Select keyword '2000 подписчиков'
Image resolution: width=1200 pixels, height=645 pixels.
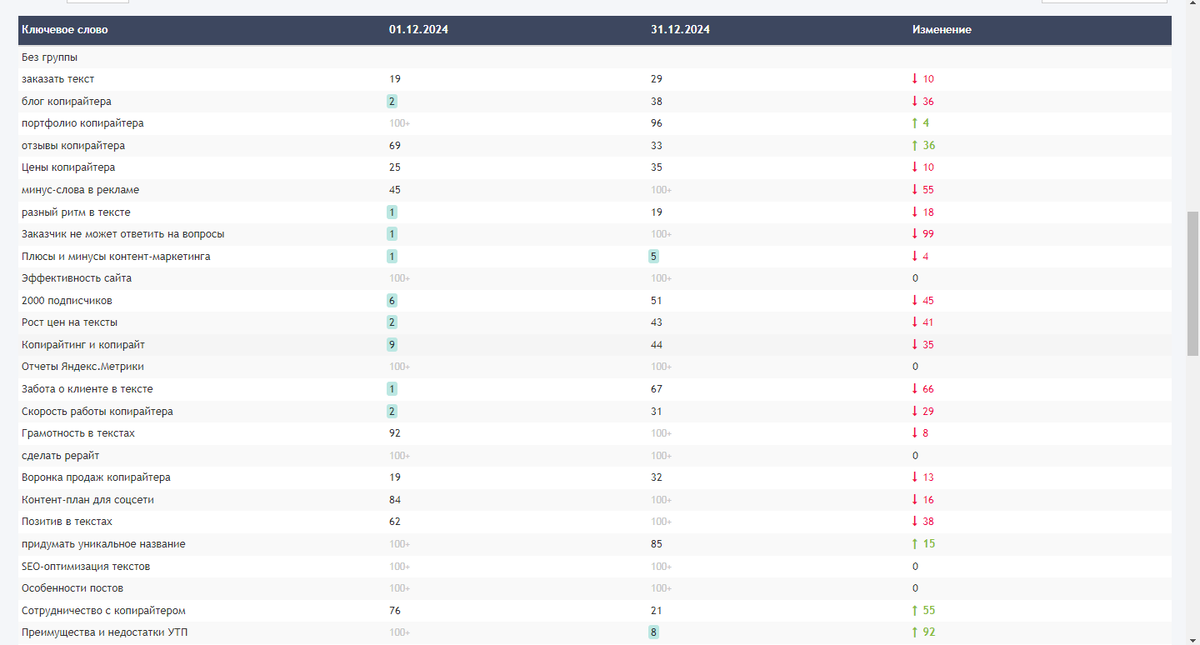coord(66,300)
